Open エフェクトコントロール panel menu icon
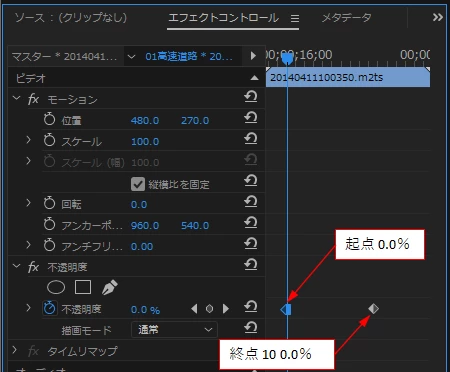The width and height of the screenshot is (450, 372). 295,18
